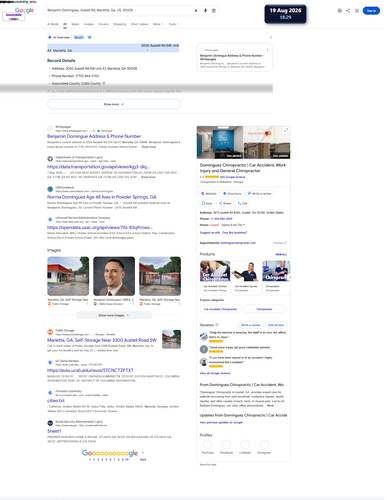Open the Facebook profile icon

click(x=226, y=444)
